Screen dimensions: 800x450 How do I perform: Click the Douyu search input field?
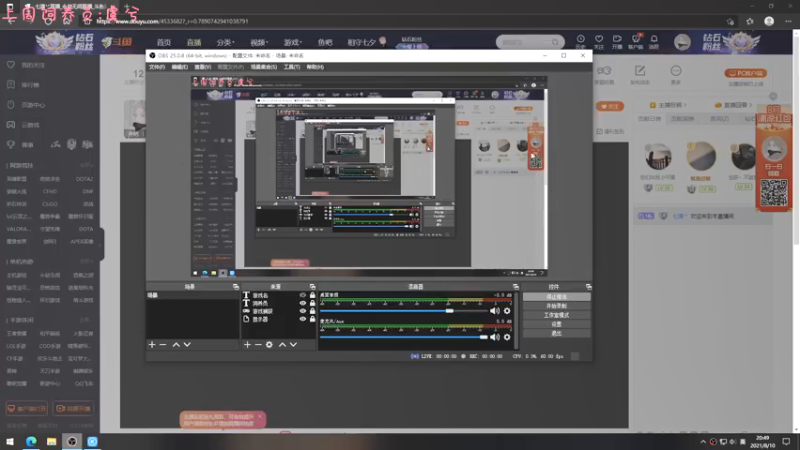coord(524,42)
